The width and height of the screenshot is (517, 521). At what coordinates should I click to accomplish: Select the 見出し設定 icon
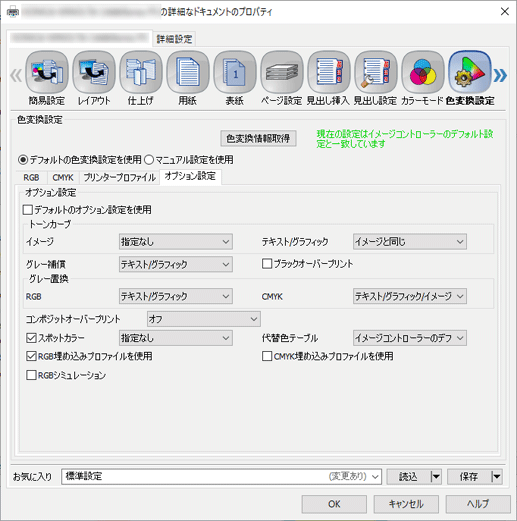coord(376,72)
